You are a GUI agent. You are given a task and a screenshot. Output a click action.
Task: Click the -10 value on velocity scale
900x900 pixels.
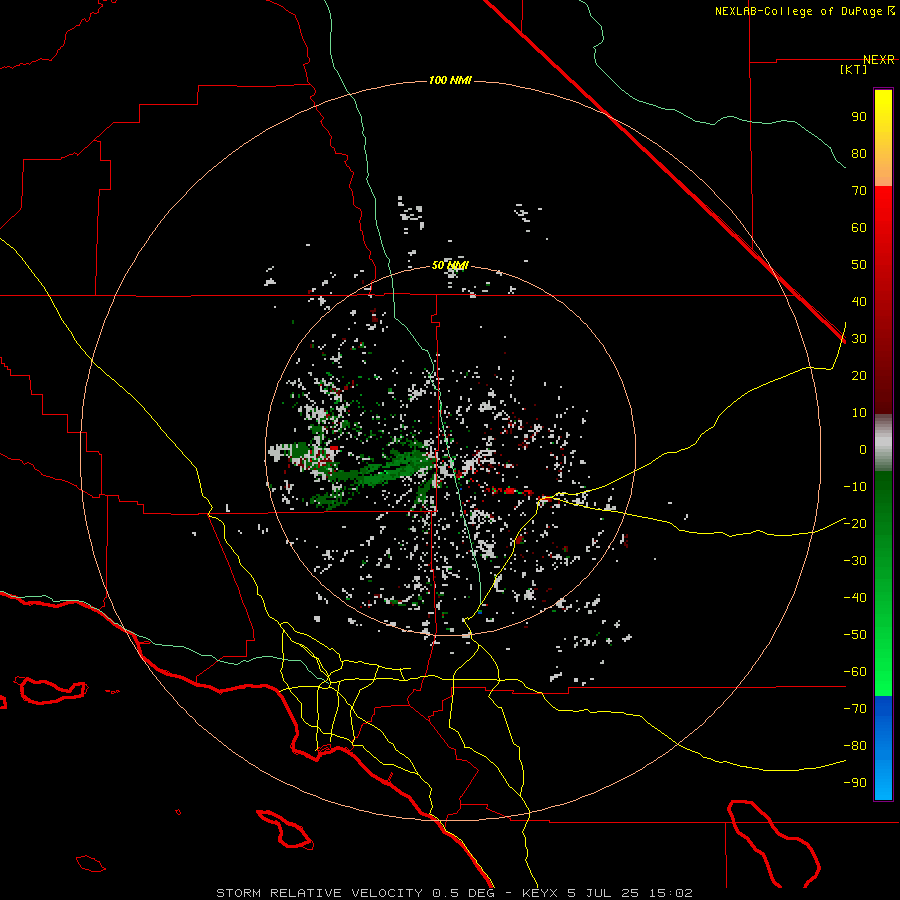pyautogui.click(x=855, y=487)
